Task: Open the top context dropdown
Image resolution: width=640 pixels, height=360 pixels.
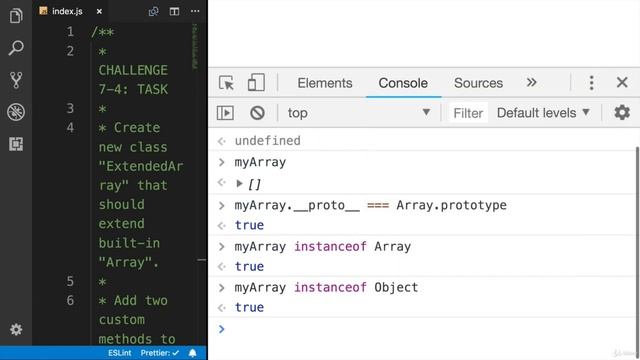Action: [x=359, y=113]
